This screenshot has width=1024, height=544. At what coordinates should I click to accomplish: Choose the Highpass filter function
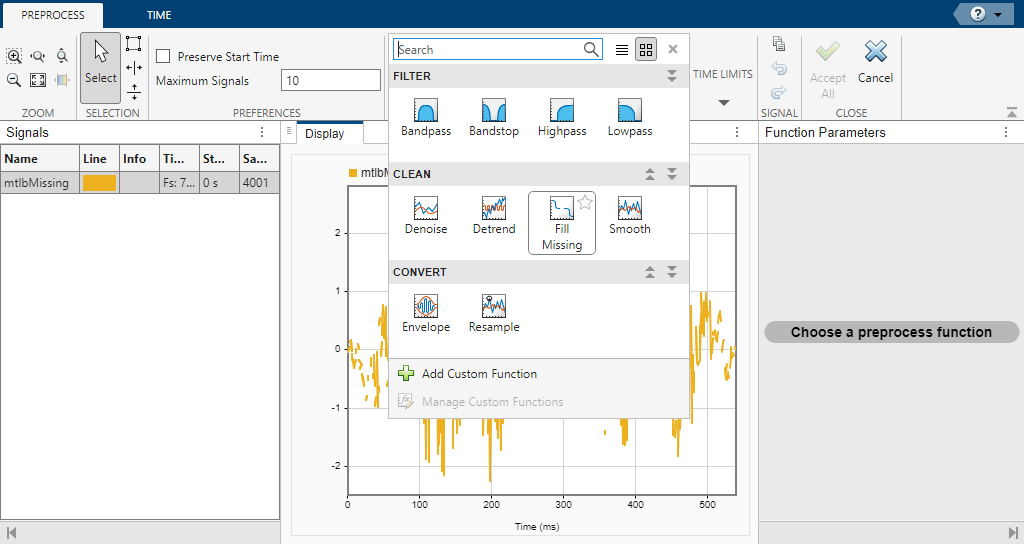(x=562, y=118)
